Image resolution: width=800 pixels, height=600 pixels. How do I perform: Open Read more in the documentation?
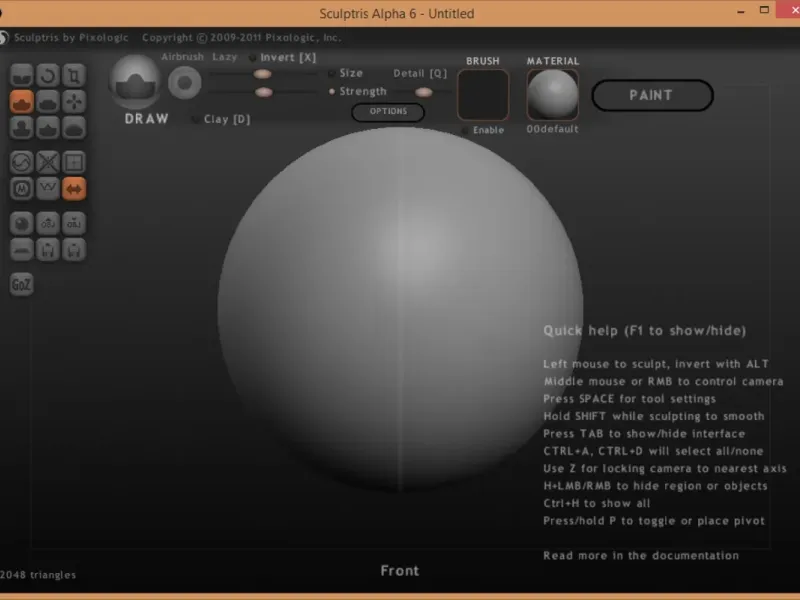tap(641, 556)
